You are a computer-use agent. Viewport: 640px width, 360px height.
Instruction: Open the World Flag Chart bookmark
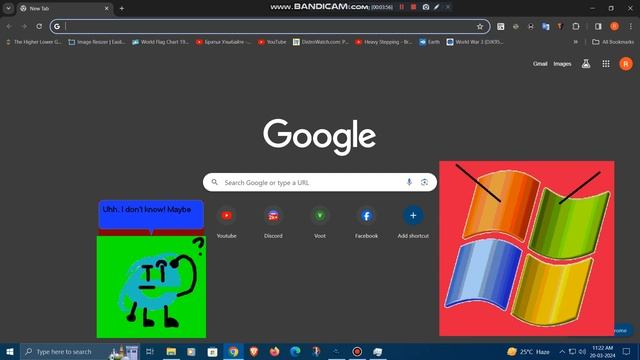click(x=160, y=42)
